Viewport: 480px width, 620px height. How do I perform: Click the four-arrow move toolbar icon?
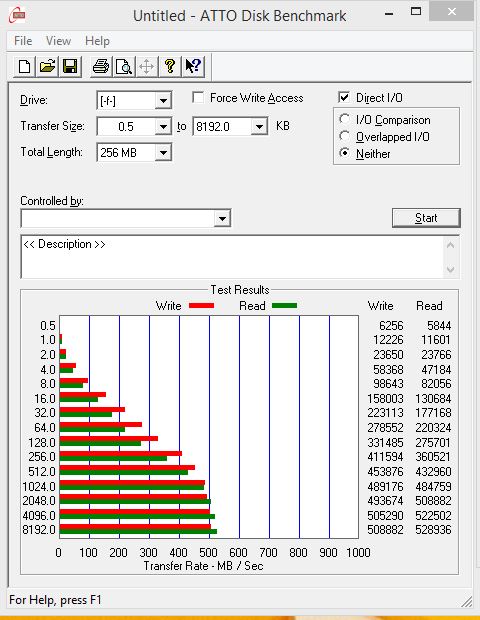(x=147, y=66)
